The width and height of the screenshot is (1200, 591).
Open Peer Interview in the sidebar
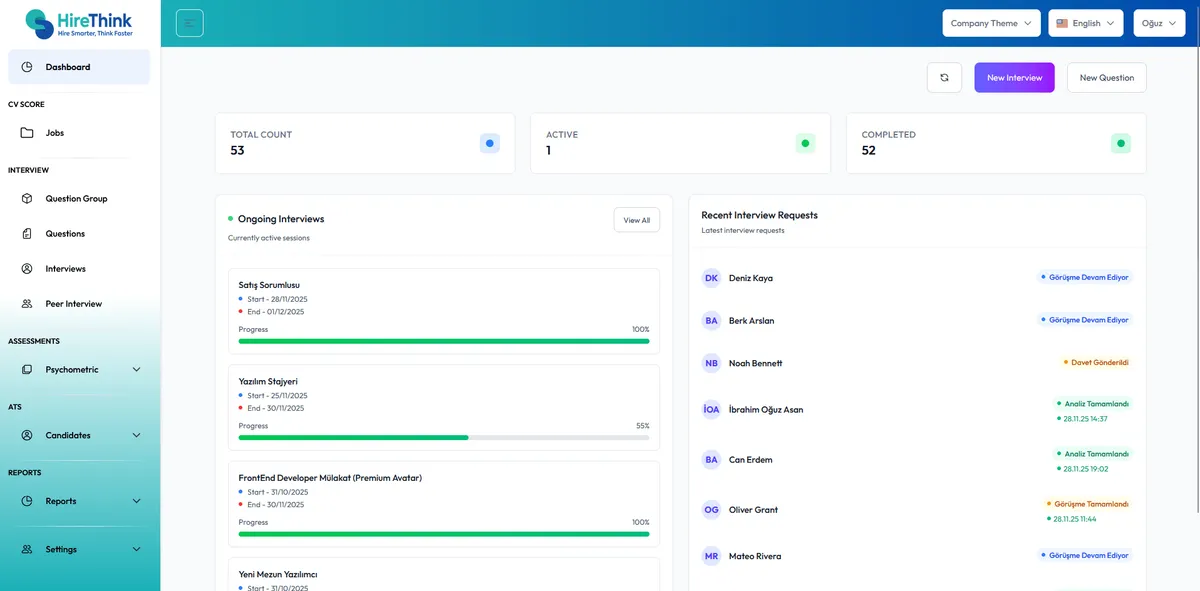tap(79, 303)
